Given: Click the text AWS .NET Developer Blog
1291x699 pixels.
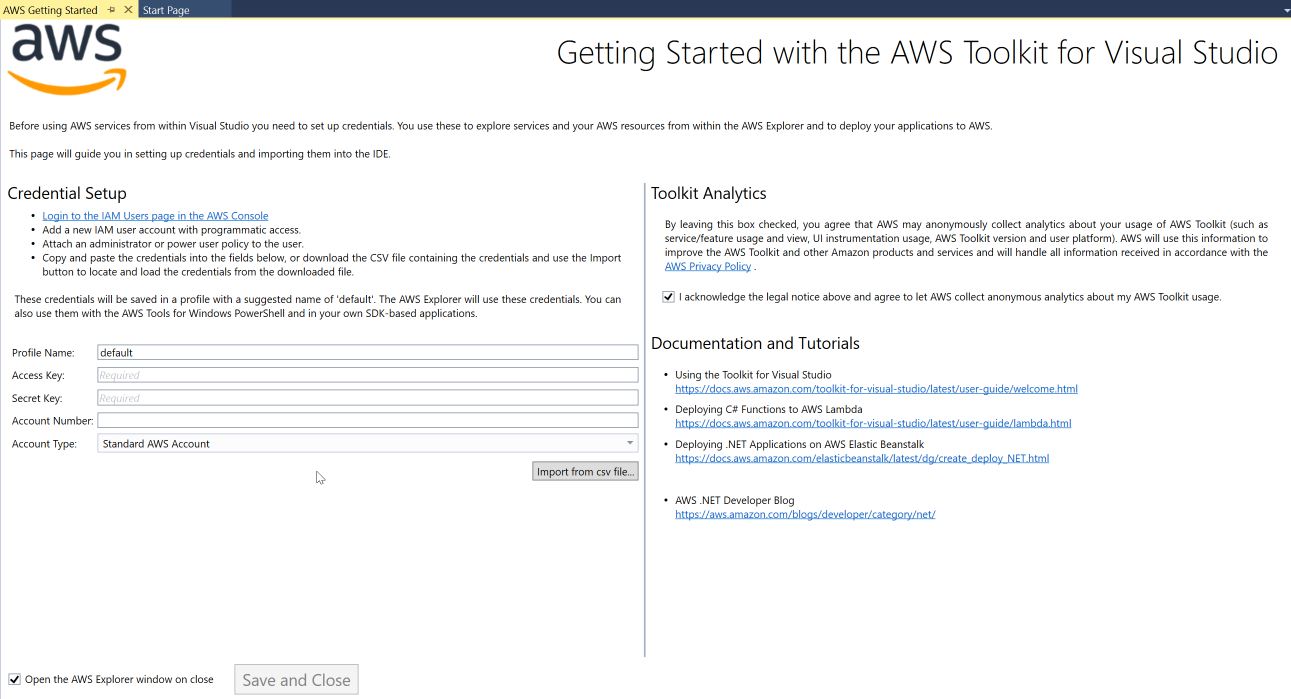Looking at the screenshot, I should [734, 500].
